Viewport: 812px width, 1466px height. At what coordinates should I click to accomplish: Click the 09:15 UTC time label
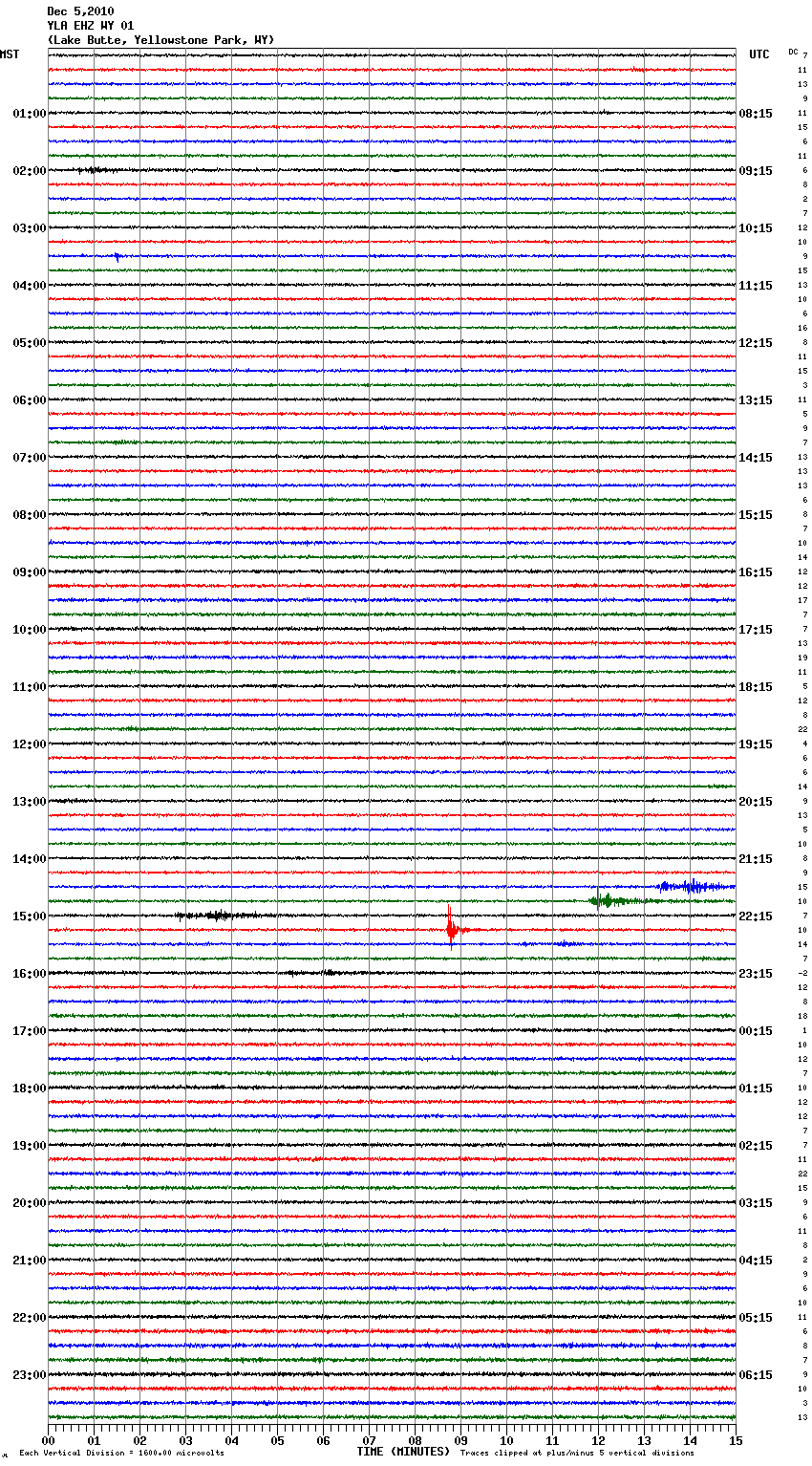pos(756,171)
